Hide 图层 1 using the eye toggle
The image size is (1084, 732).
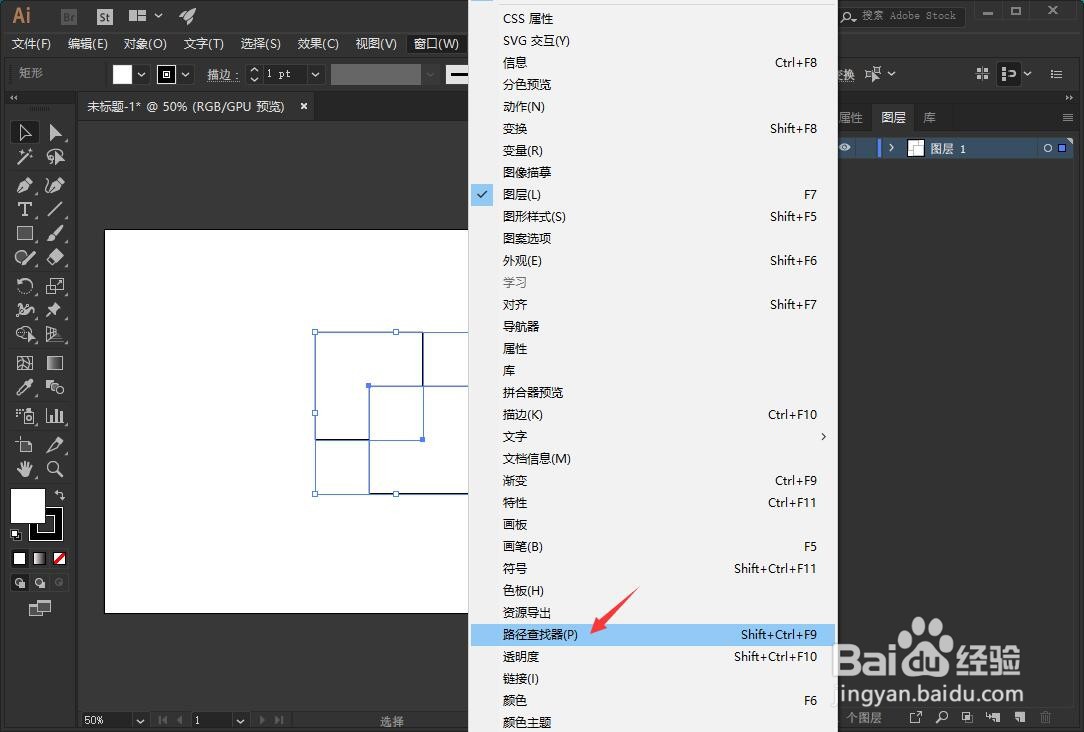844,147
